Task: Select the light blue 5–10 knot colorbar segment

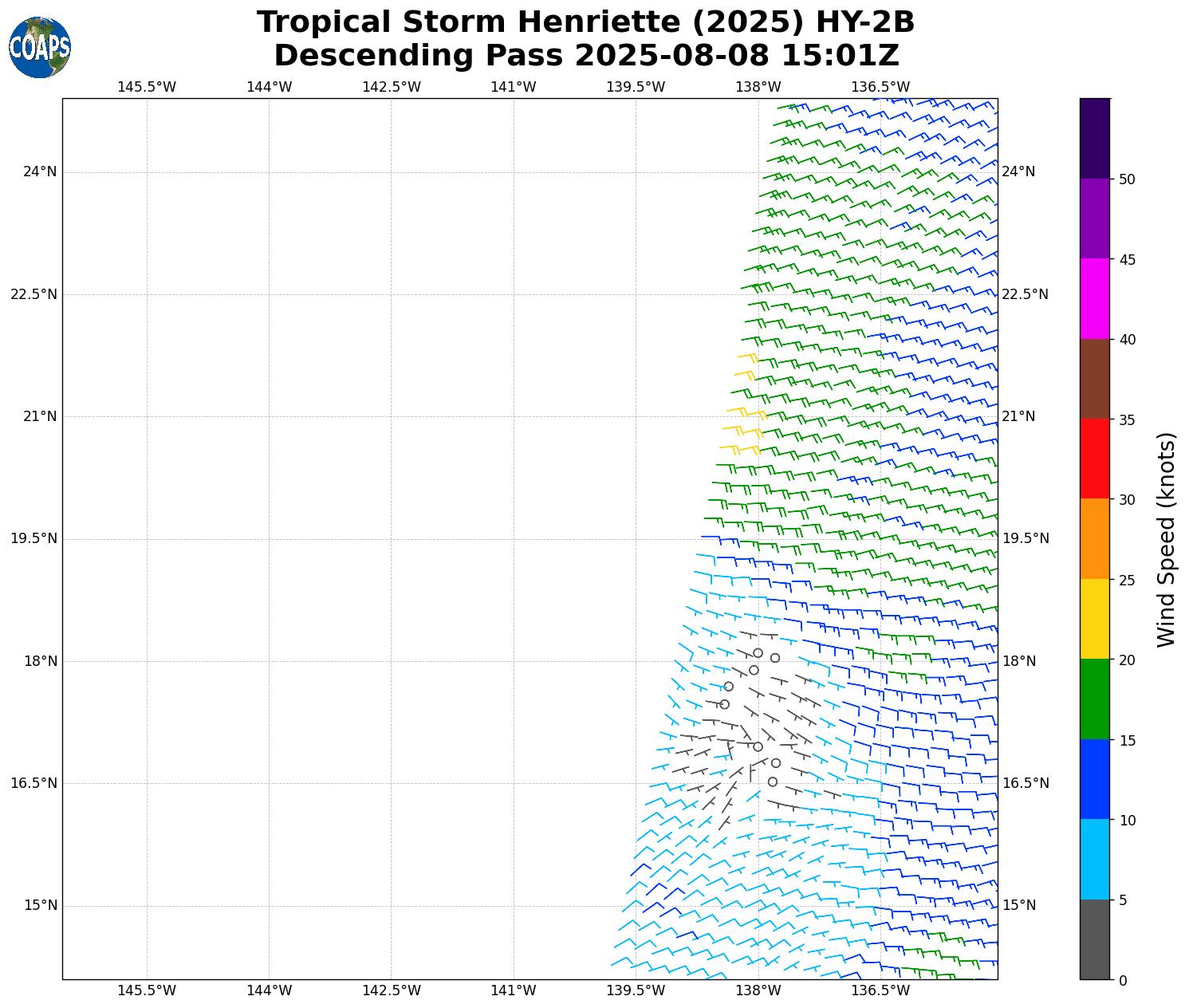Action: (1094, 860)
